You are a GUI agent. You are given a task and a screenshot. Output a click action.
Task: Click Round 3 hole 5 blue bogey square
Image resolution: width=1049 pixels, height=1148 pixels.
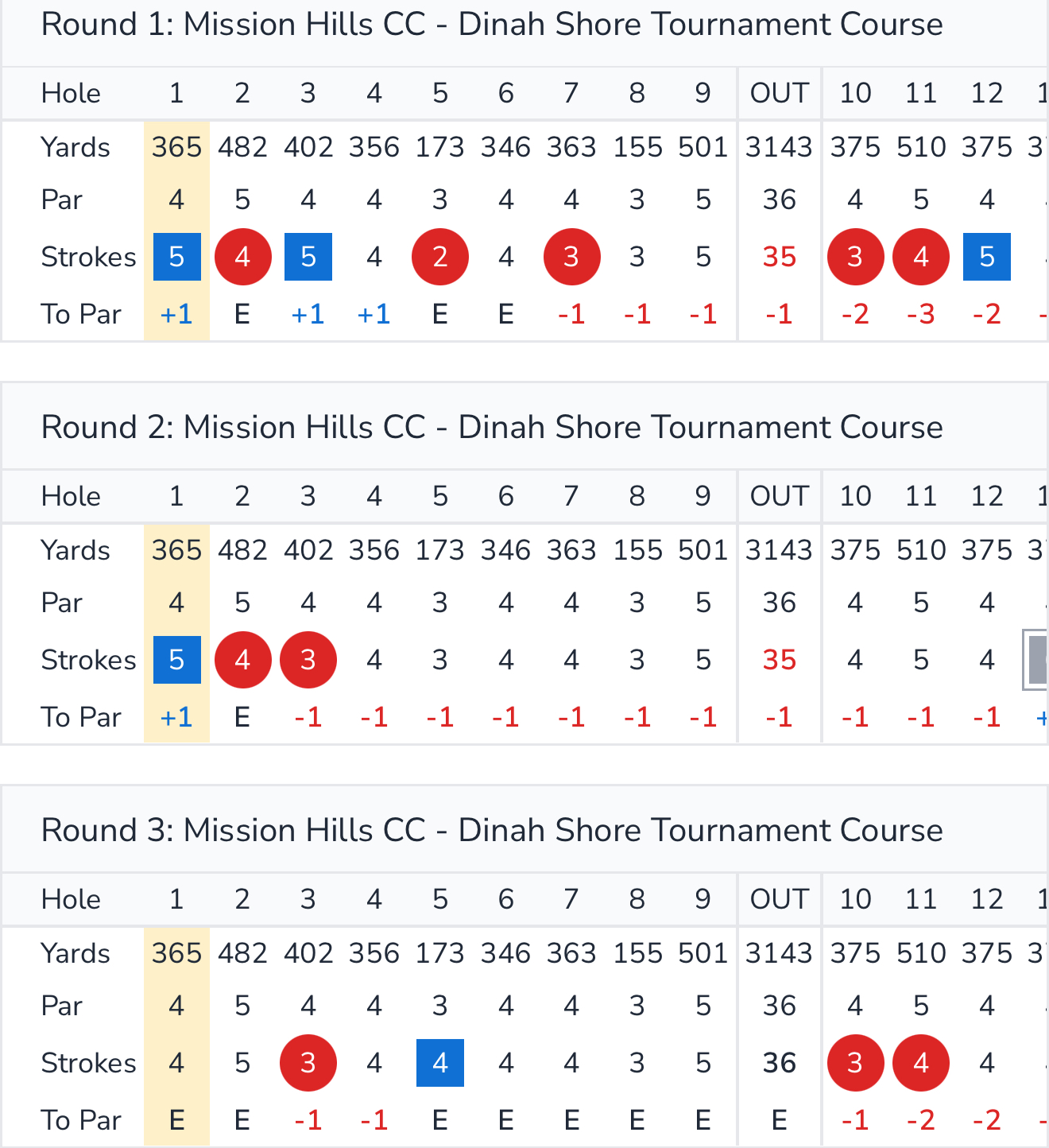tap(440, 1063)
